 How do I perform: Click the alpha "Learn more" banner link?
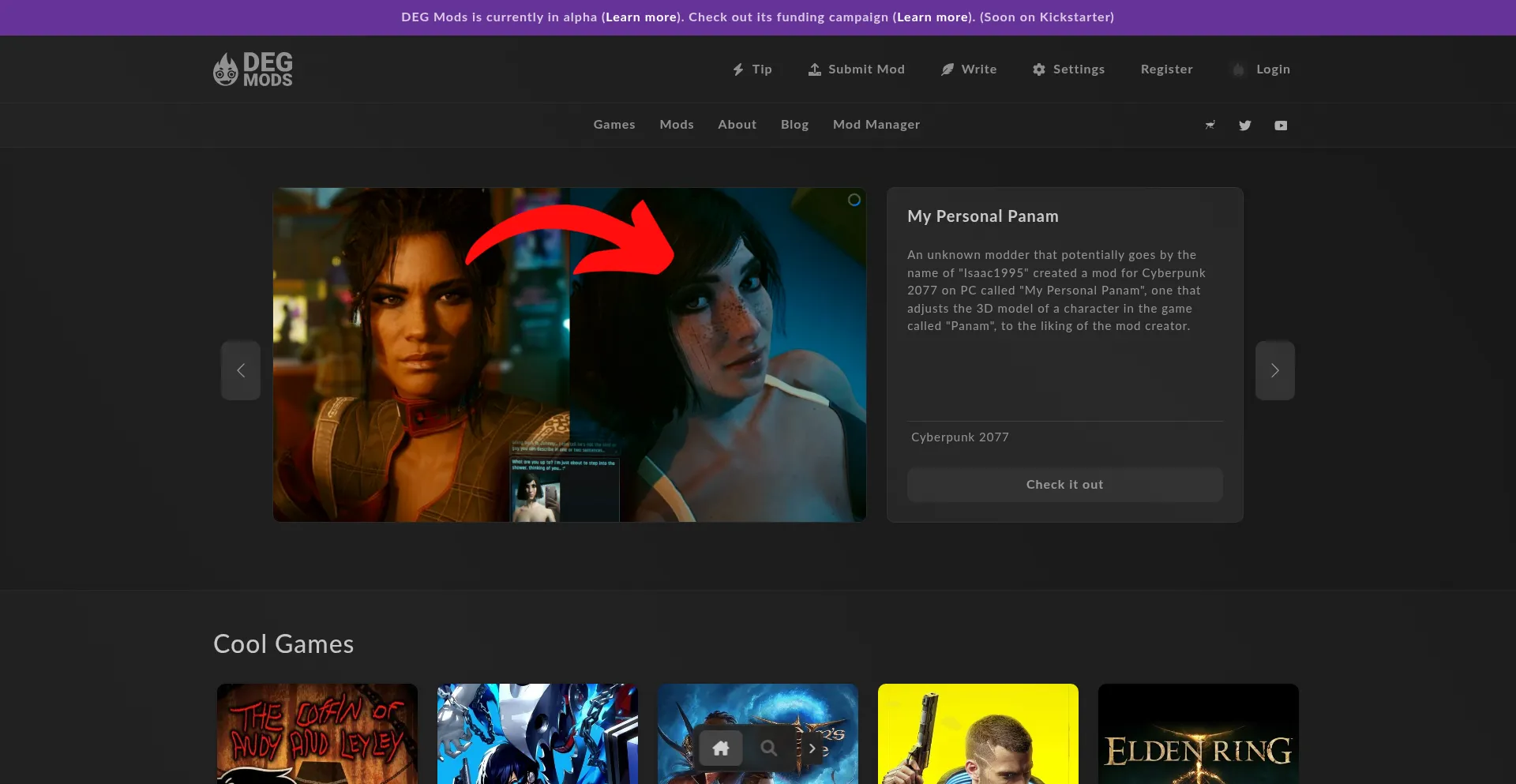640,17
